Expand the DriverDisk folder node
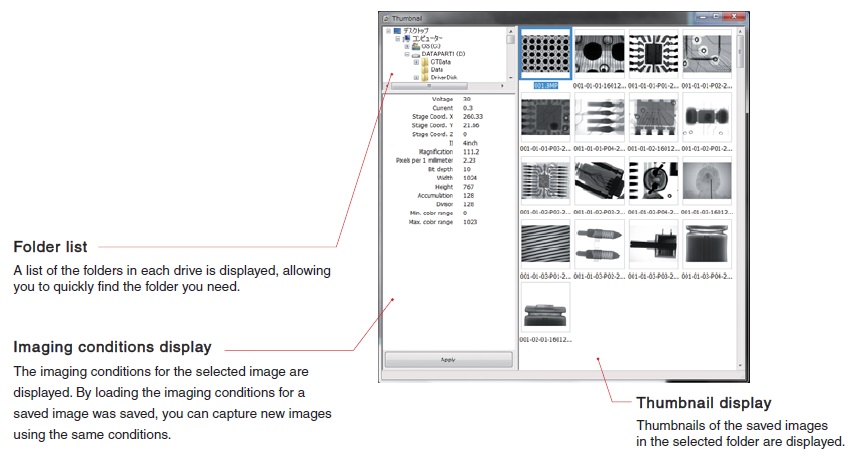The image size is (855, 463). click(x=415, y=77)
